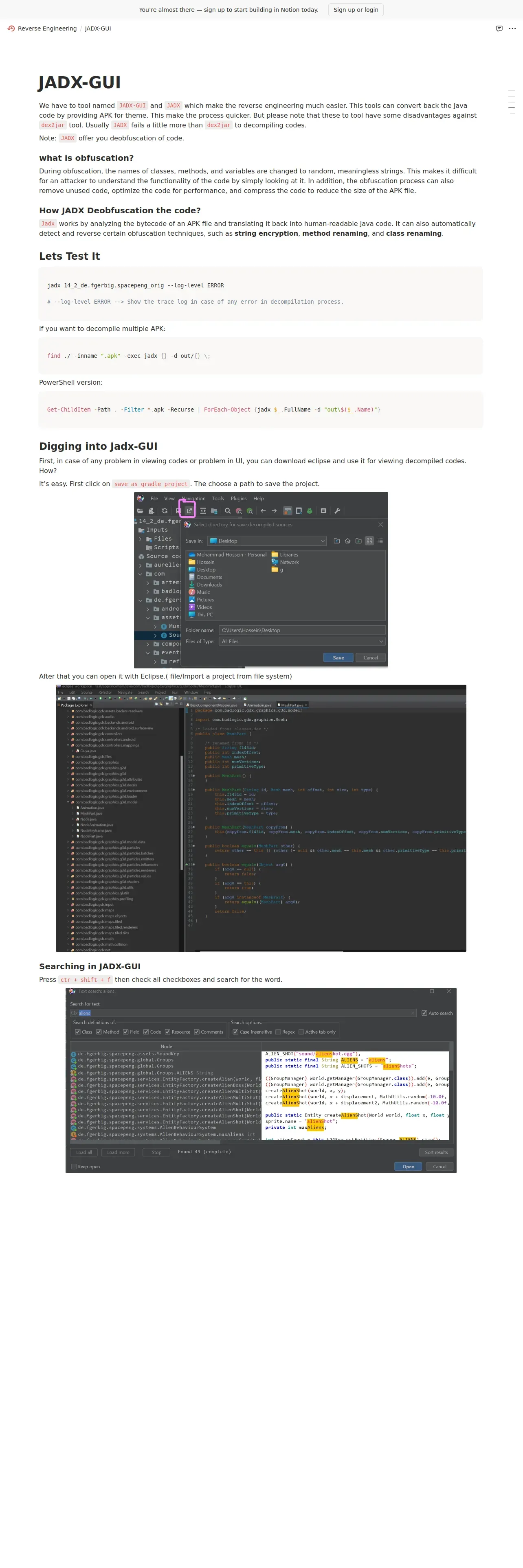The height and width of the screenshot is (1568, 523).
Task: Click the up-one-level folder icon in save dialog
Action: point(337,541)
